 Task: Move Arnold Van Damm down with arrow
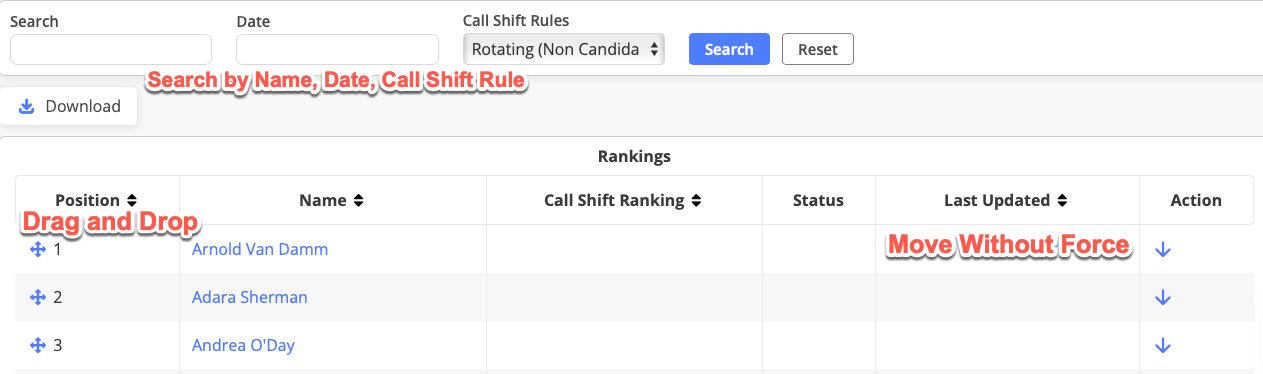tap(1162, 249)
